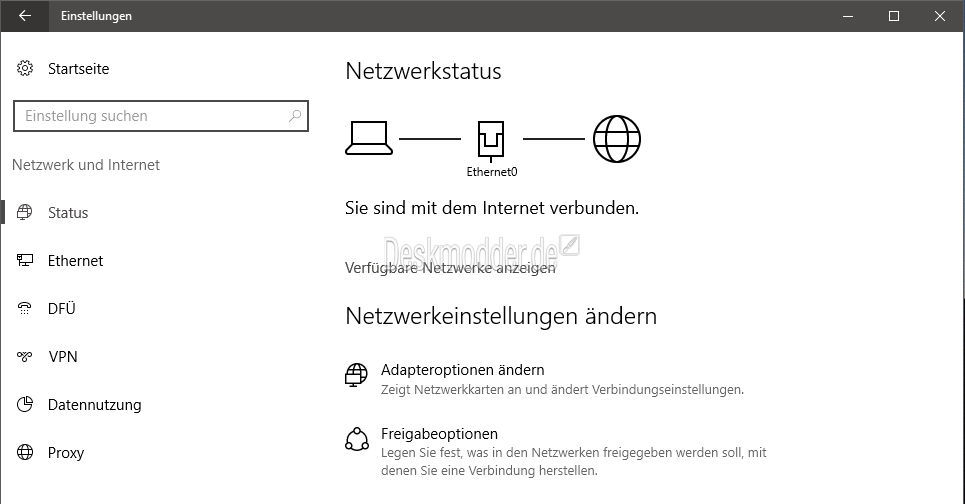This screenshot has width=965, height=504.
Task: Click the Status globe icon in sidebar
Action: pyautogui.click(x=25, y=212)
